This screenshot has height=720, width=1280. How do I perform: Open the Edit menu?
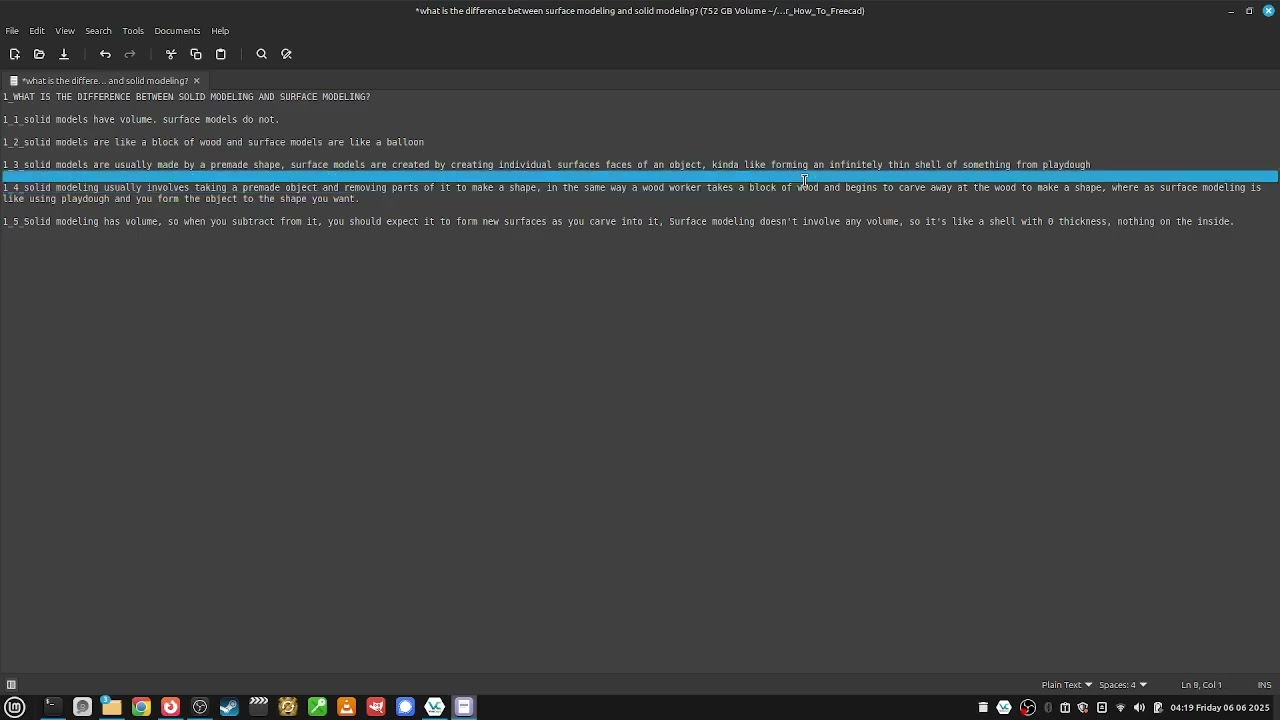tap(37, 31)
